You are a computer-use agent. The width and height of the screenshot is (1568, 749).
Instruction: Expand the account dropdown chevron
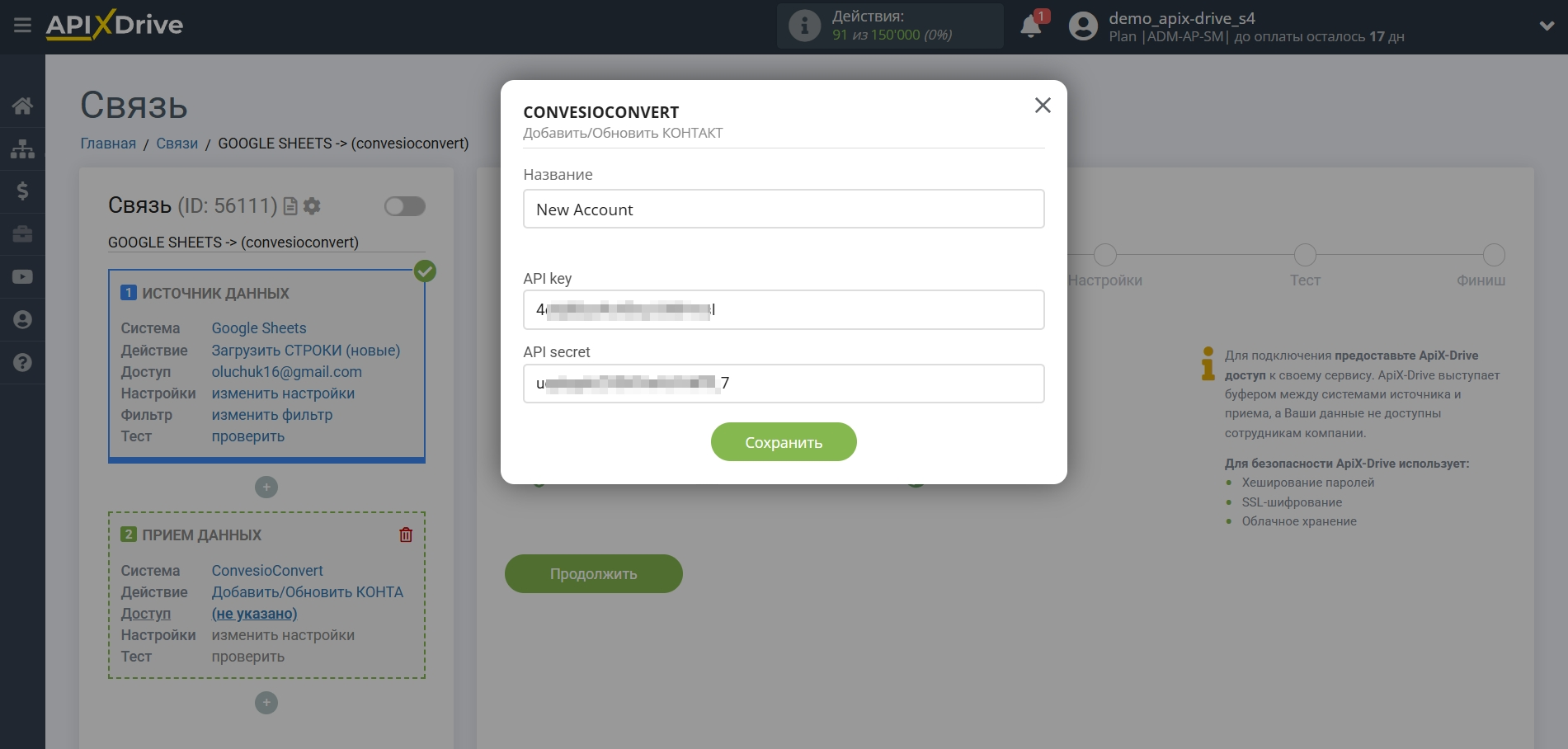tap(1547, 26)
